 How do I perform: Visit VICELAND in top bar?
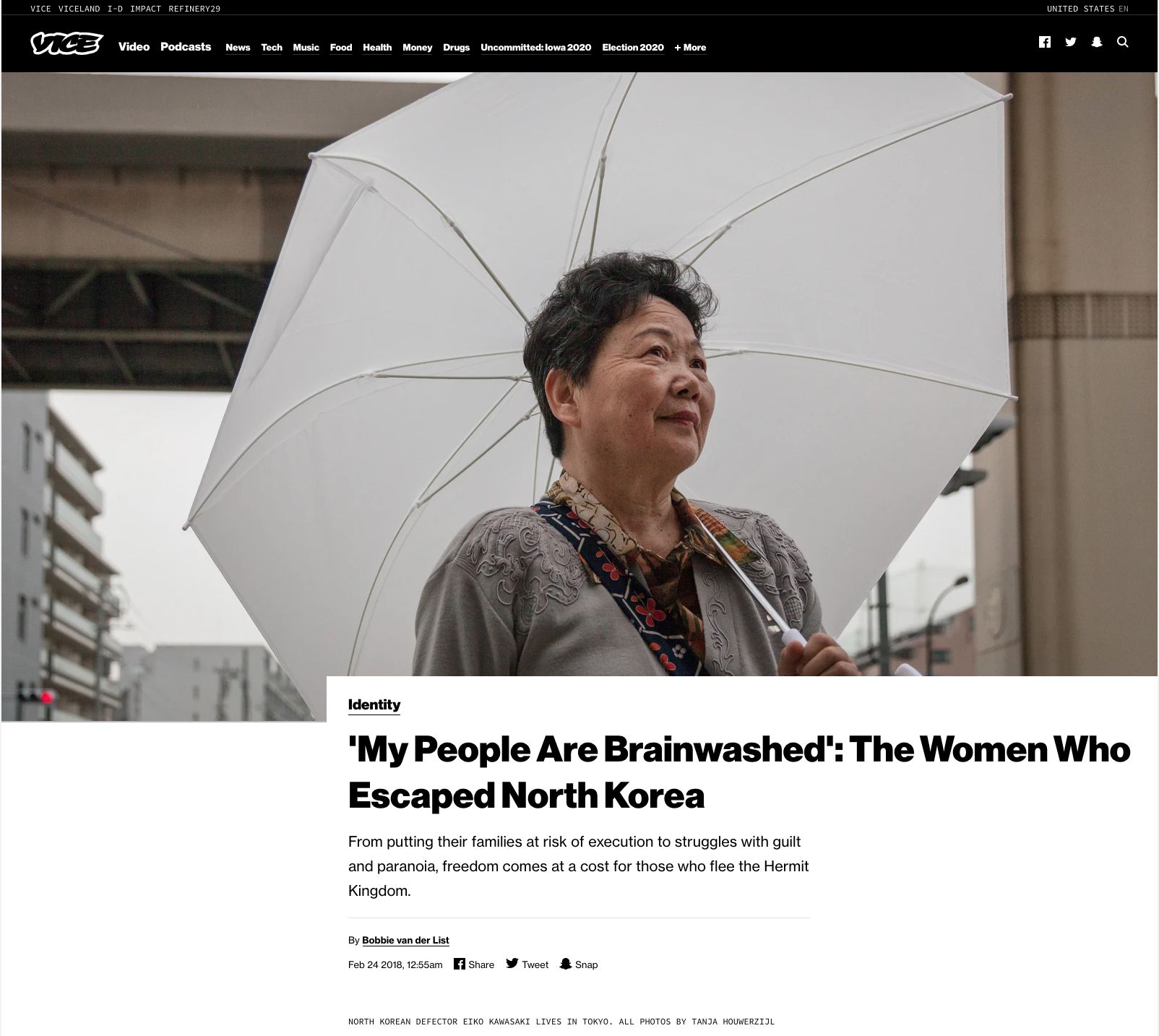[x=79, y=9]
